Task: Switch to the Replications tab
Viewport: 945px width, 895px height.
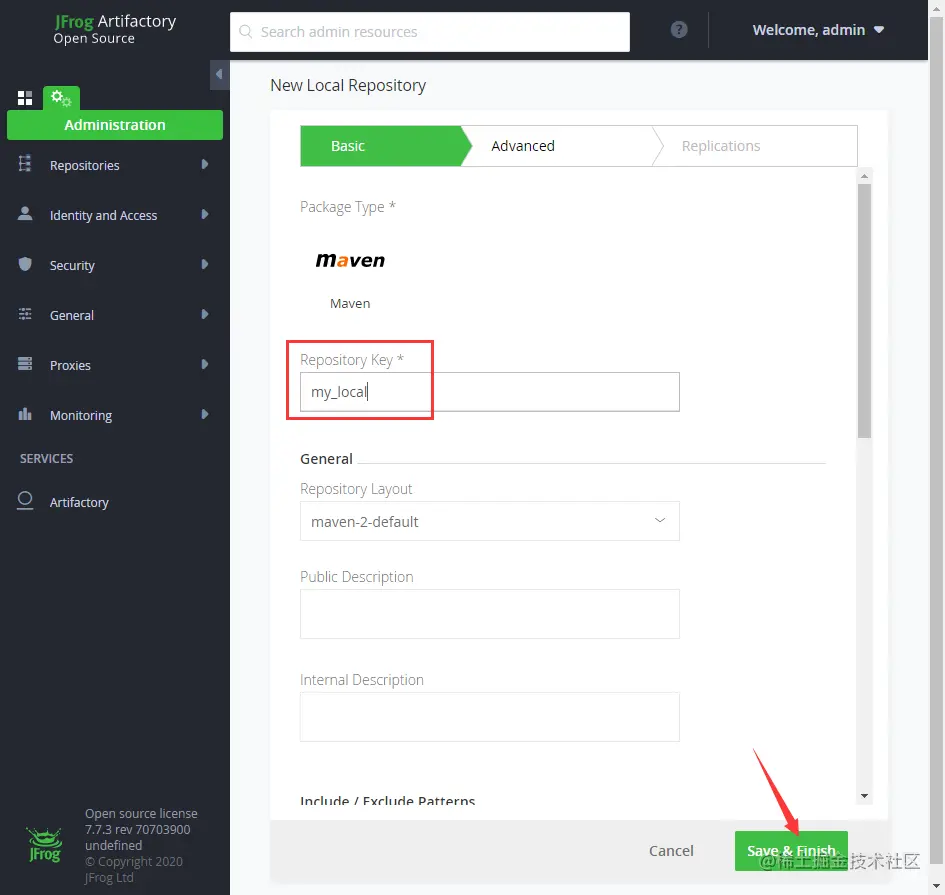Action: (756, 146)
